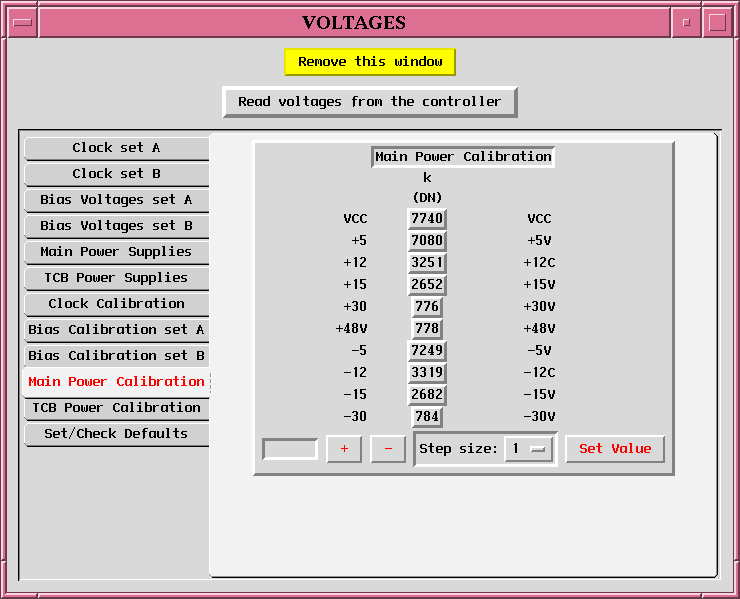Increase value with the red plus button

coord(344,449)
